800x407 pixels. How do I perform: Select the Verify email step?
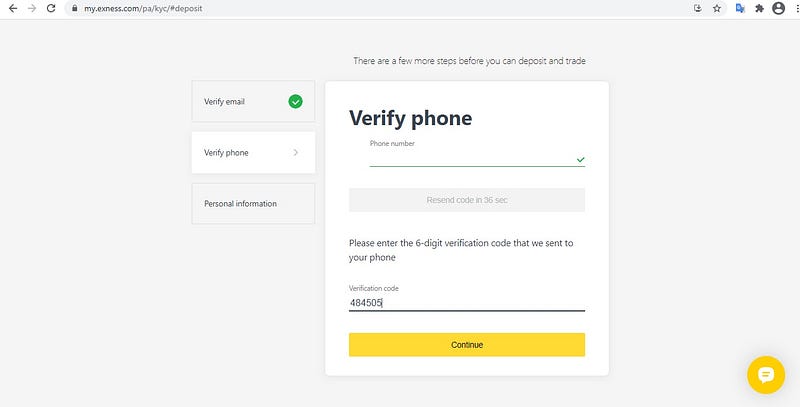pos(253,101)
